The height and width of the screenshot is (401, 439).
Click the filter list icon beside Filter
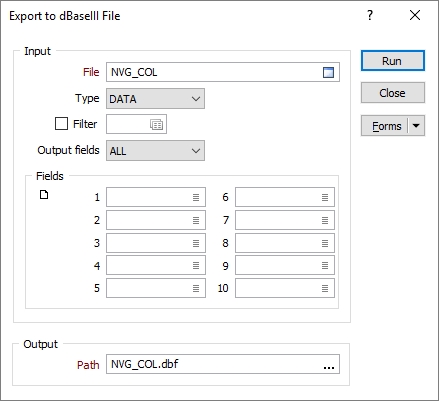[x=156, y=125]
